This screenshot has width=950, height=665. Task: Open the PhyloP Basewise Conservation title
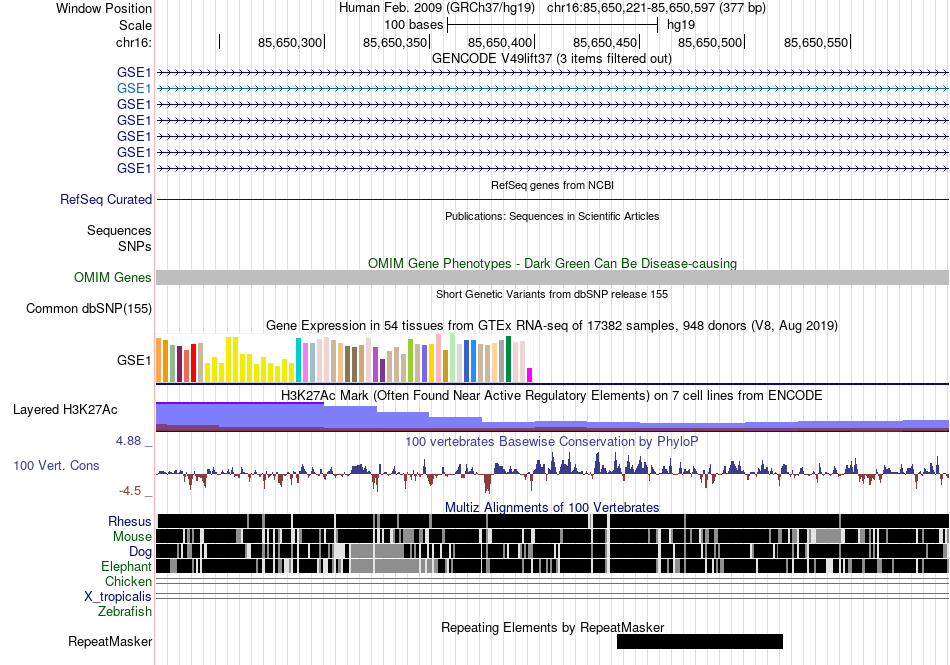tap(552, 442)
